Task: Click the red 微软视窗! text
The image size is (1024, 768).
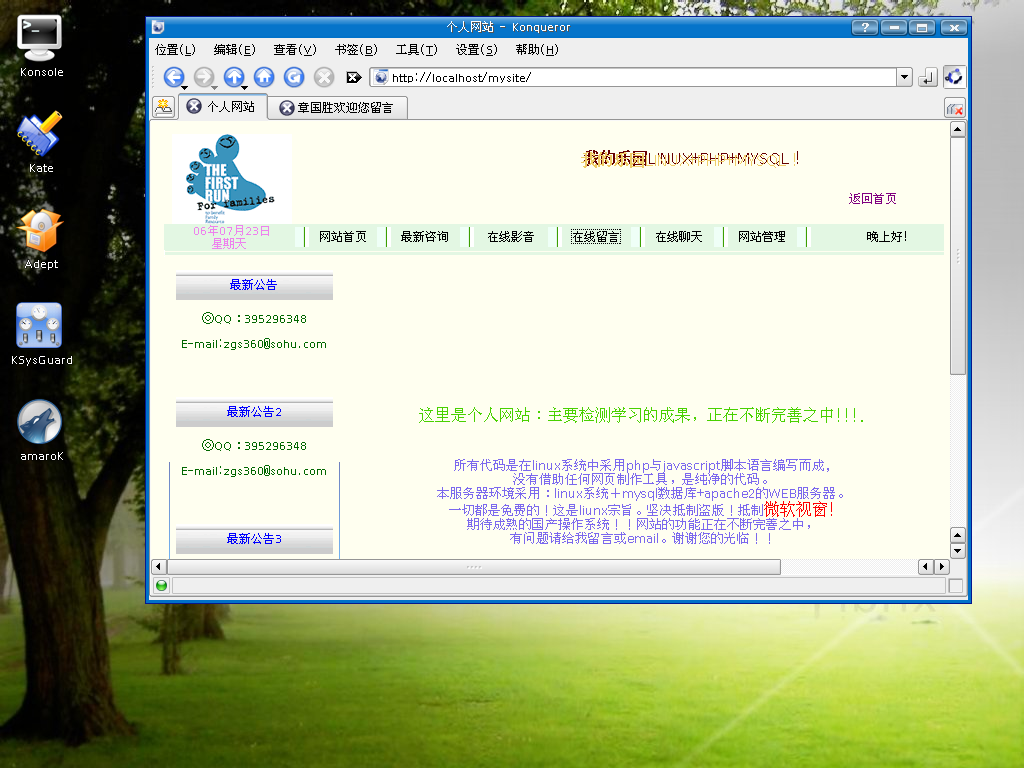Action: (x=799, y=509)
